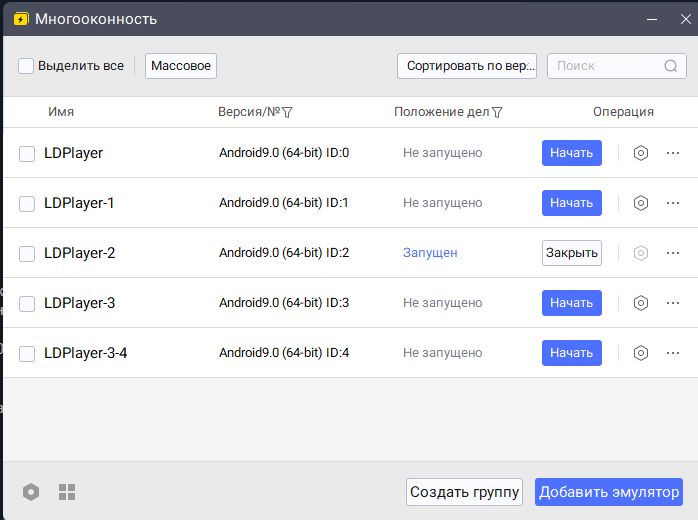Check the LDPlayer-1 row checkbox

(x=27, y=203)
